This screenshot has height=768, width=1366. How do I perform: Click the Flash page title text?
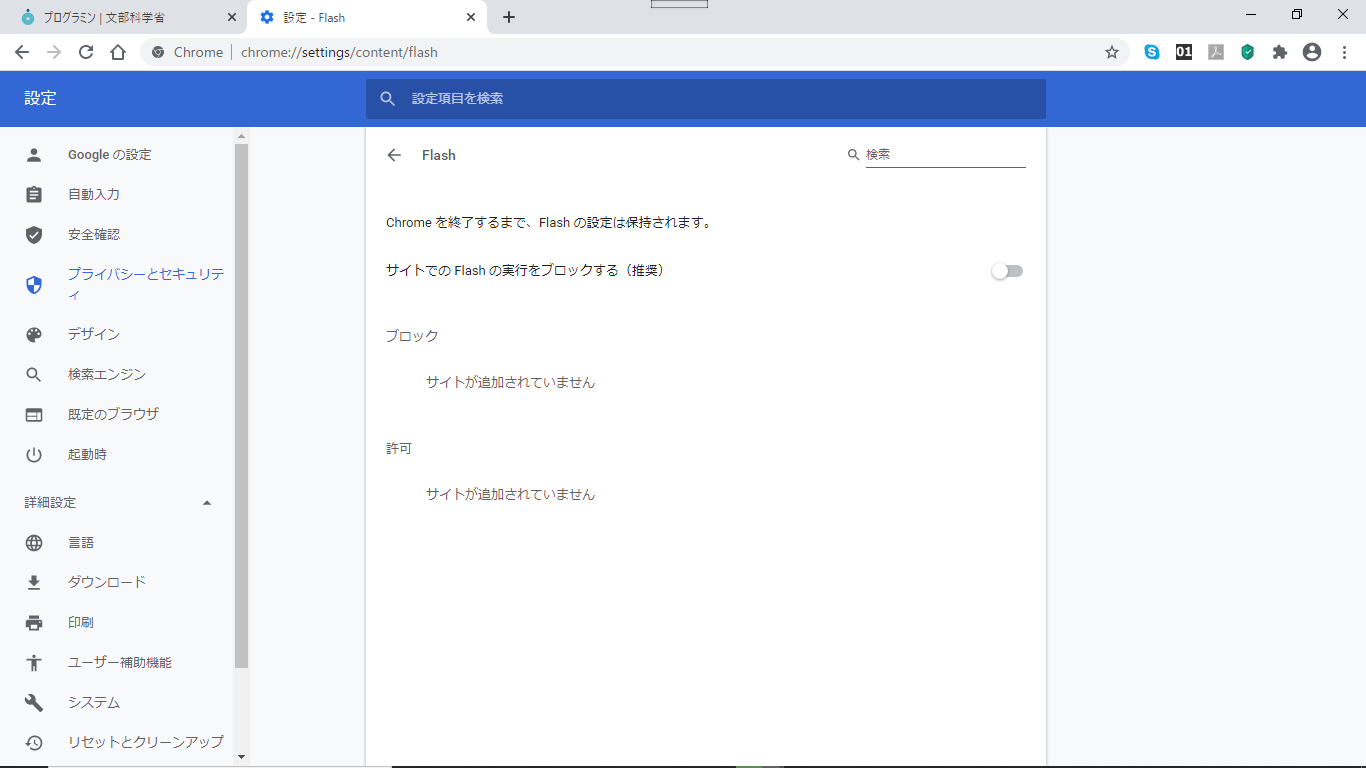pos(439,155)
